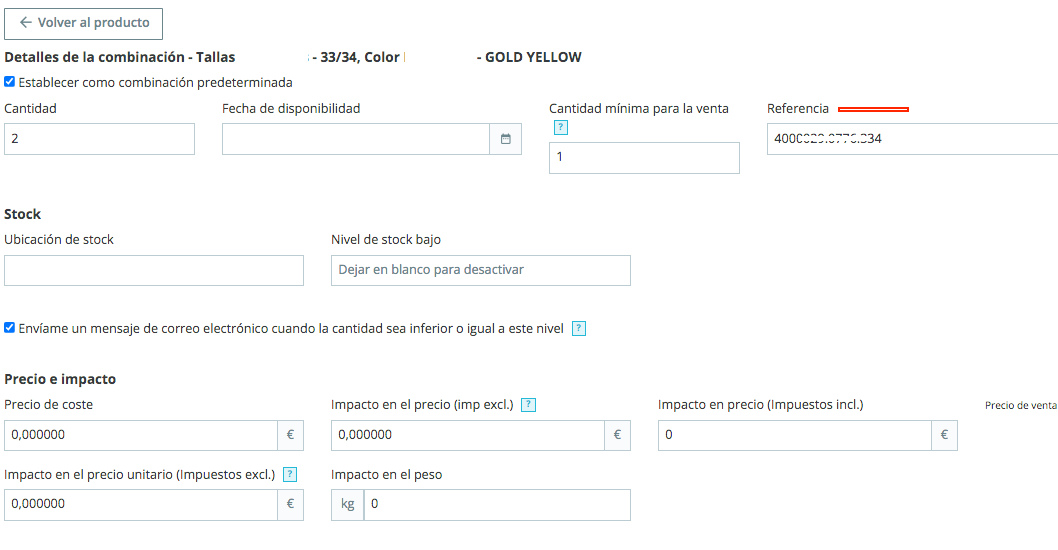Click the back arrow on Volver al producto
1058x550 pixels.
(25, 23)
